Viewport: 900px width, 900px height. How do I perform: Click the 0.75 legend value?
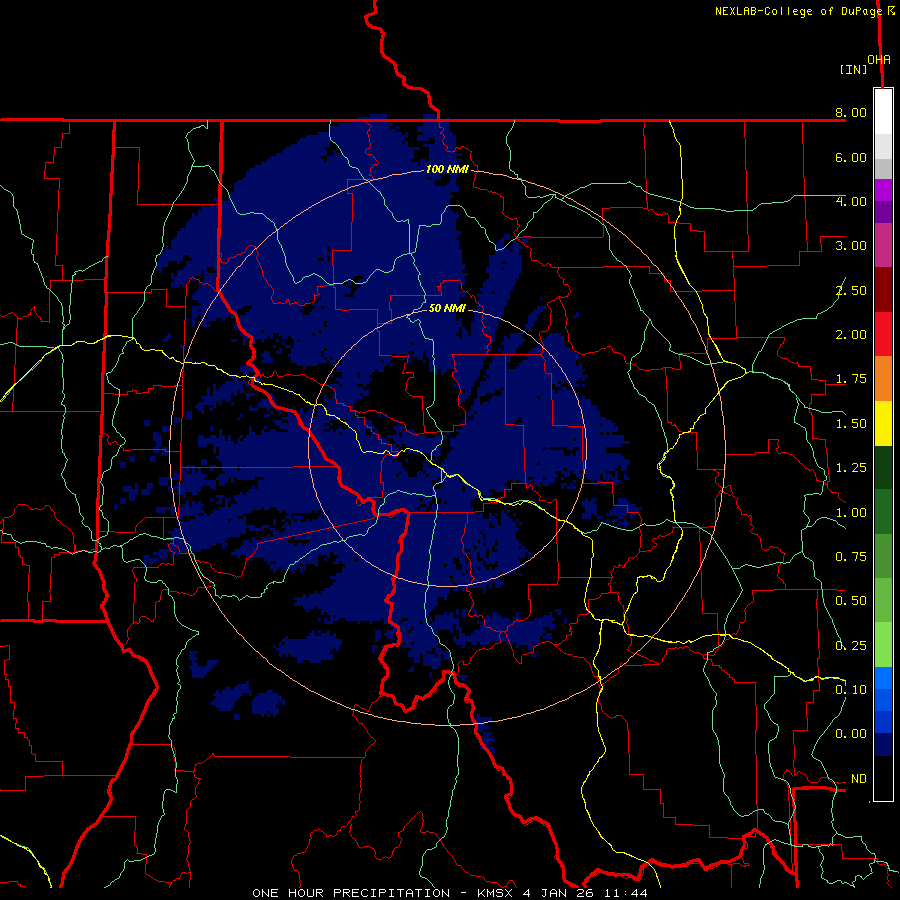coord(851,557)
